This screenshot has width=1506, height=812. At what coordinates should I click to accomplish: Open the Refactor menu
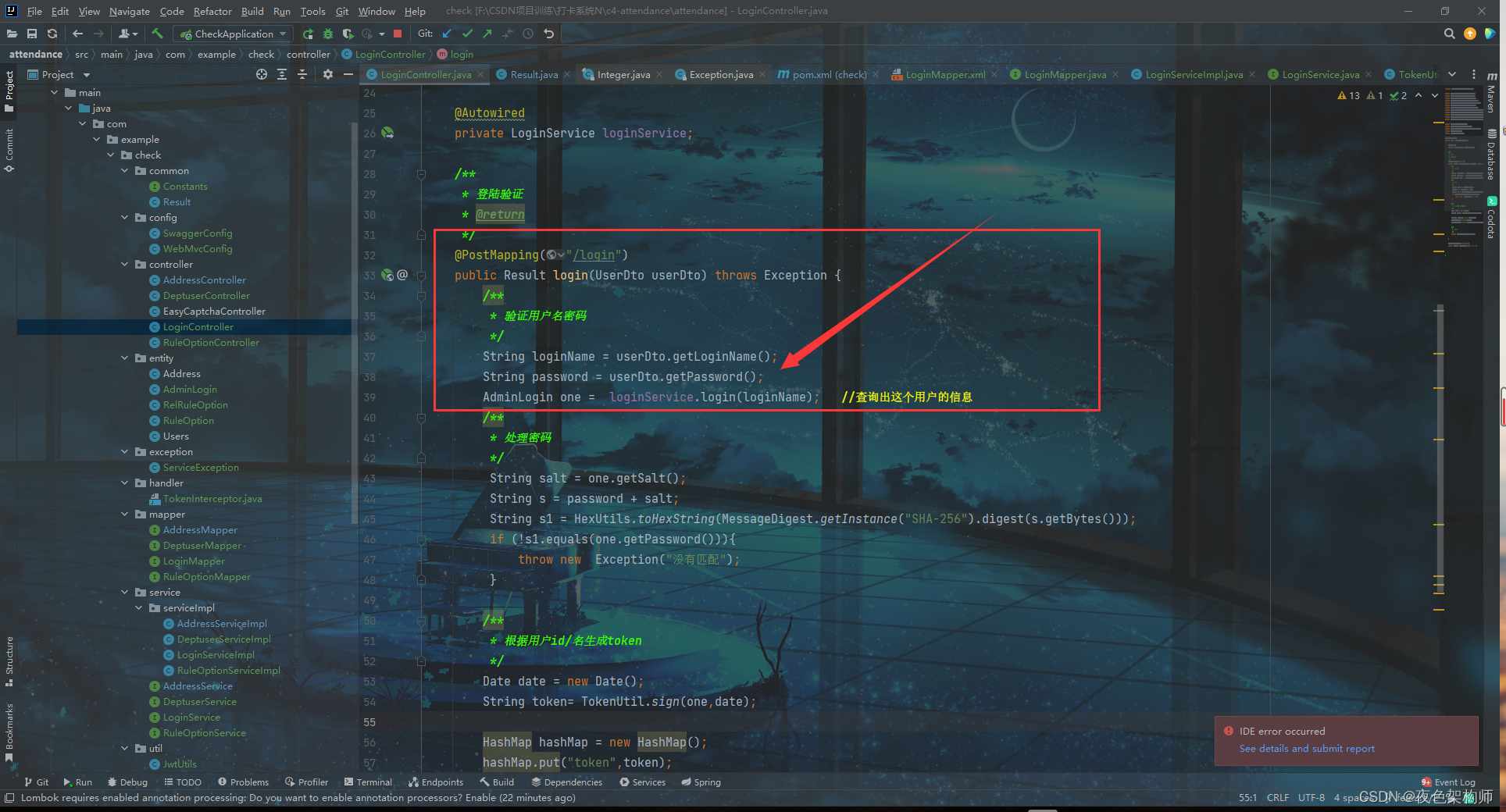[212, 11]
